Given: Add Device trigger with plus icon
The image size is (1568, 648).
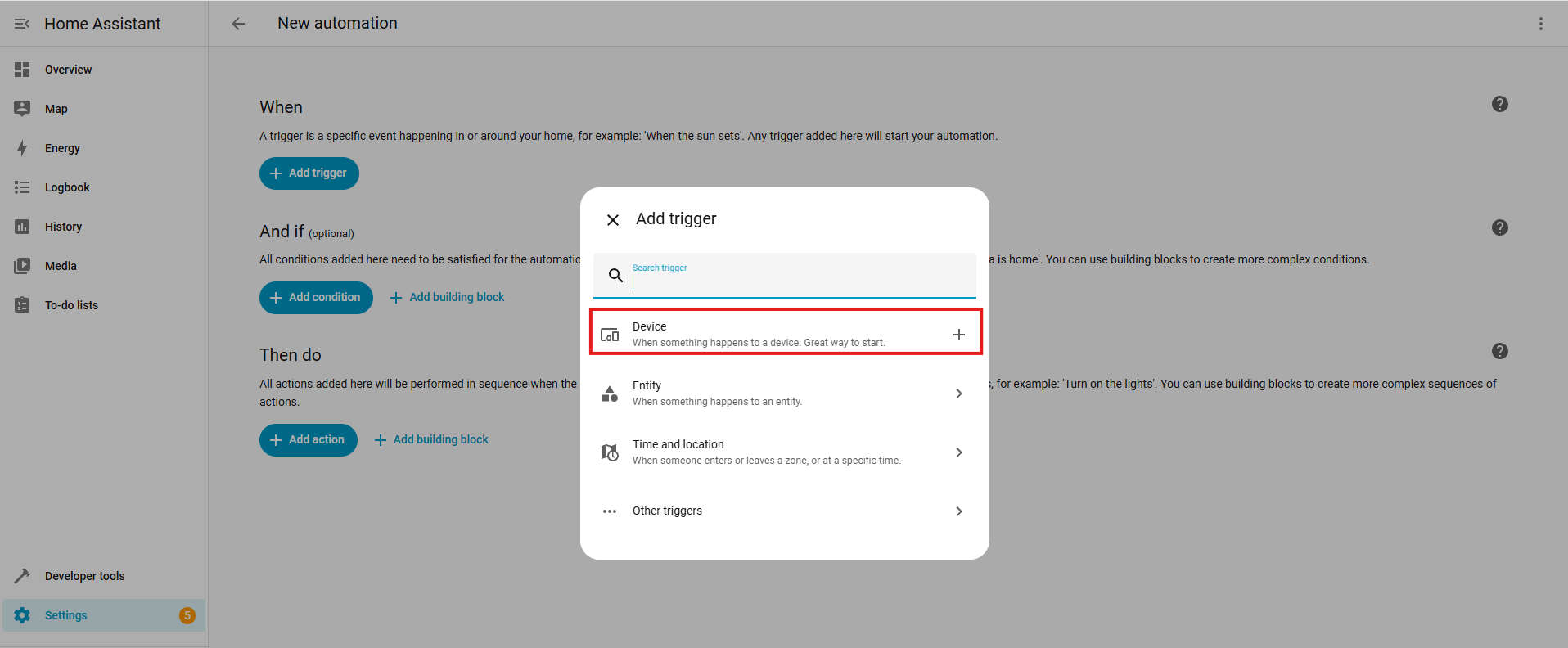Looking at the screenshot, I should pos(959,335).
